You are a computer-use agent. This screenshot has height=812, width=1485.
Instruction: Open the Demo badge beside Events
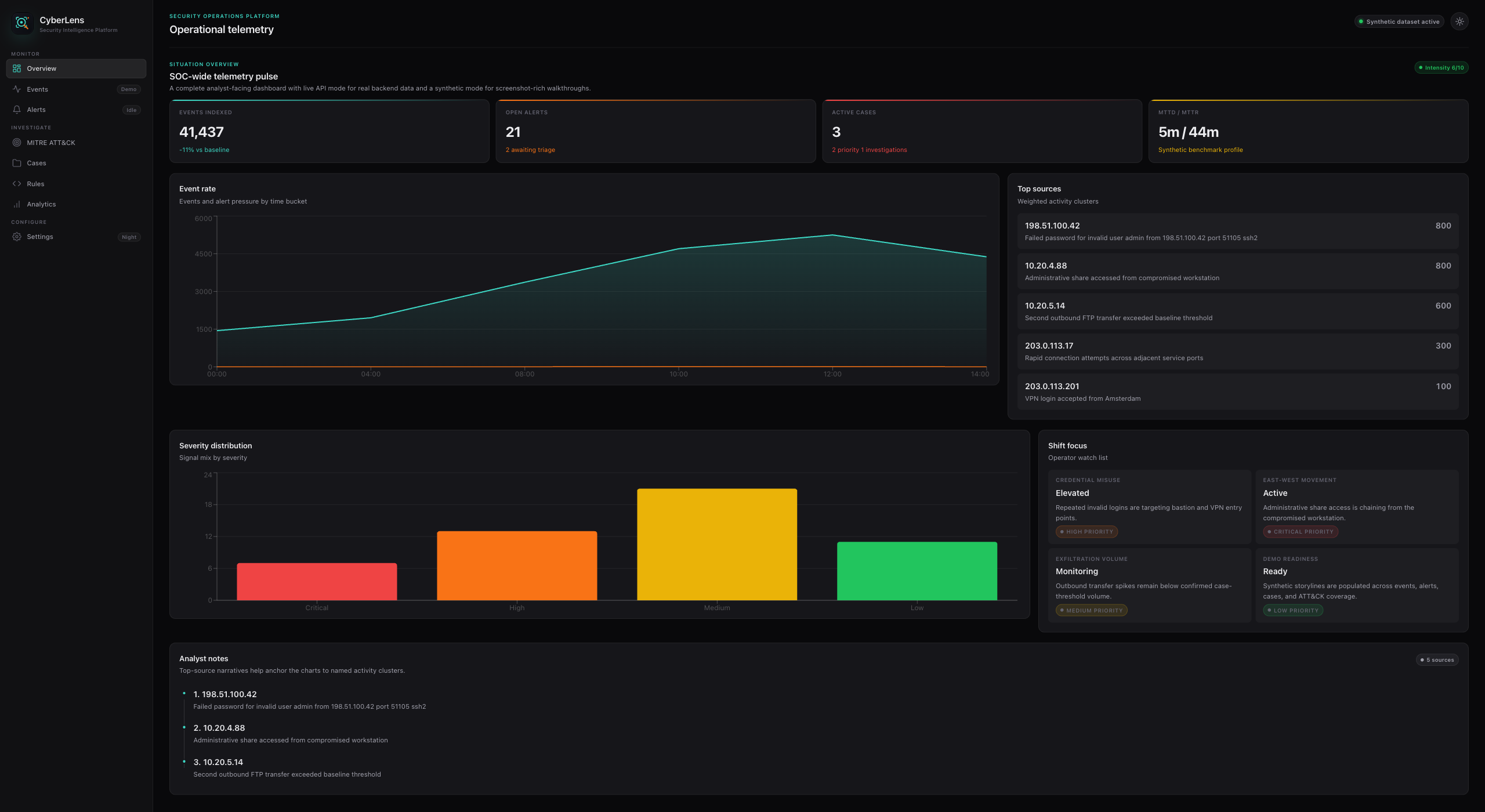click(x=129, y=89)
